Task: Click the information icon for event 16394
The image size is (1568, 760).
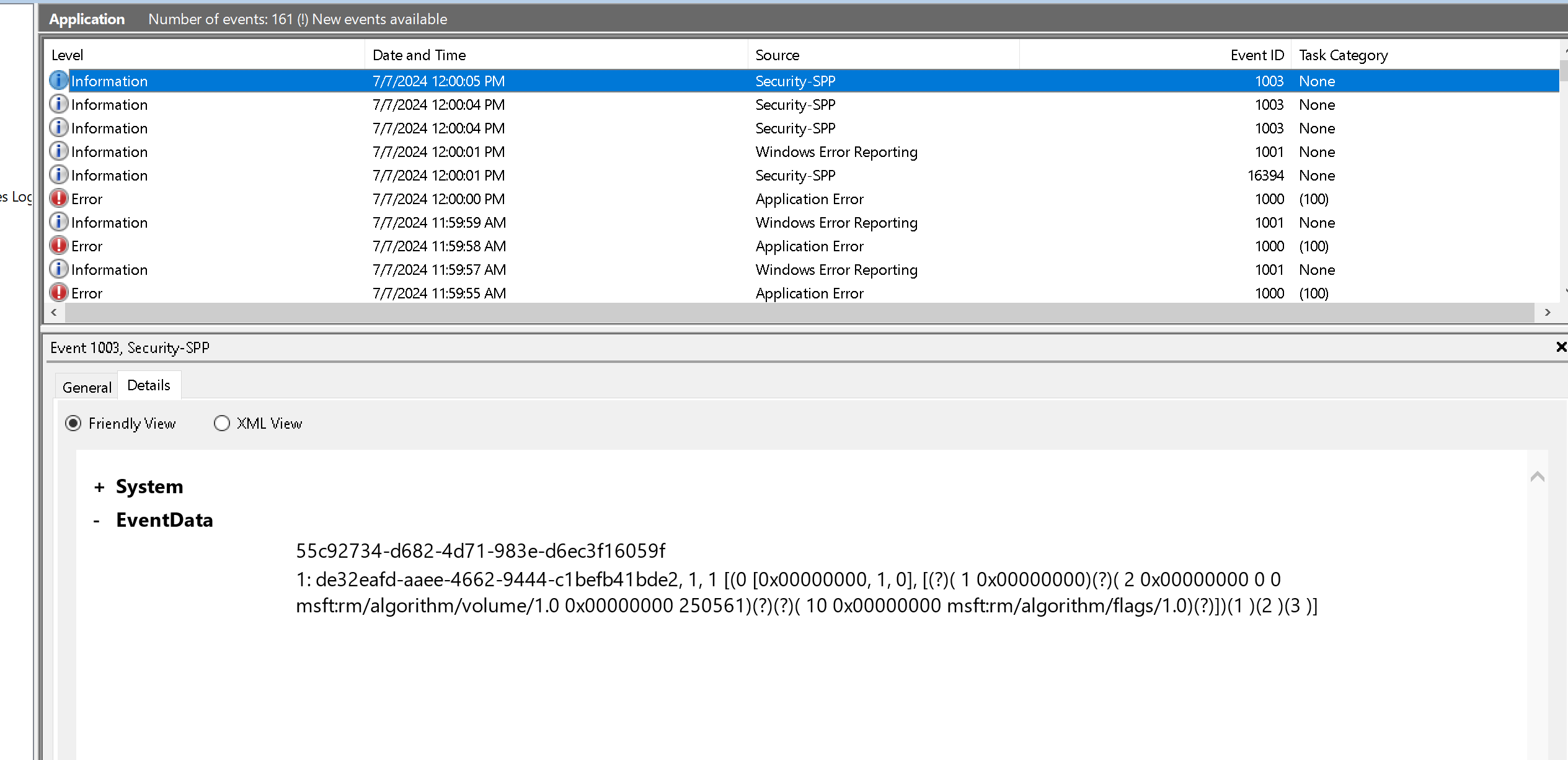Action: click(58, 175)
